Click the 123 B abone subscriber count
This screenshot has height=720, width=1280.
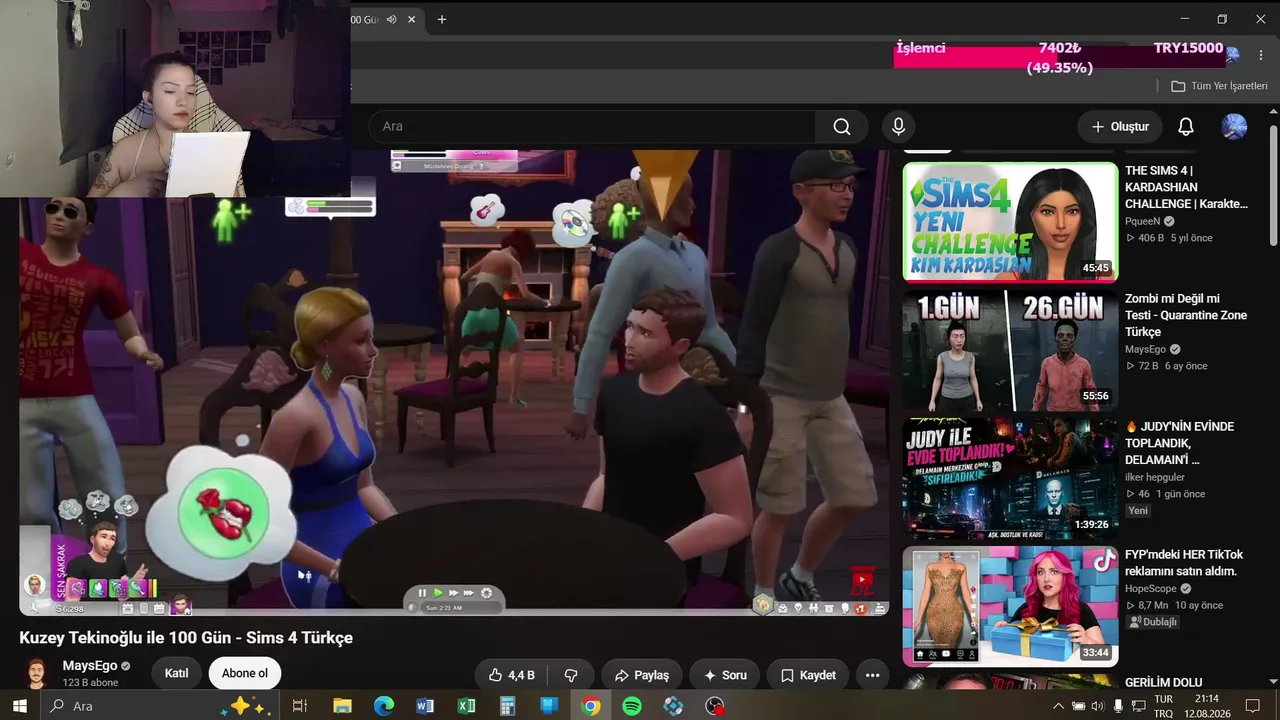coord(90,683)
